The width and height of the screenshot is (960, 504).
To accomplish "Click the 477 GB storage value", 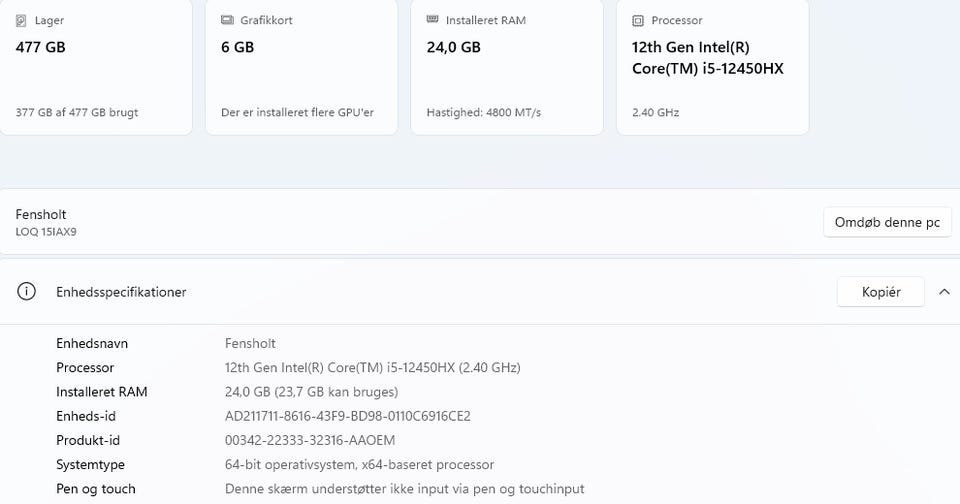I will pos(41,47).
